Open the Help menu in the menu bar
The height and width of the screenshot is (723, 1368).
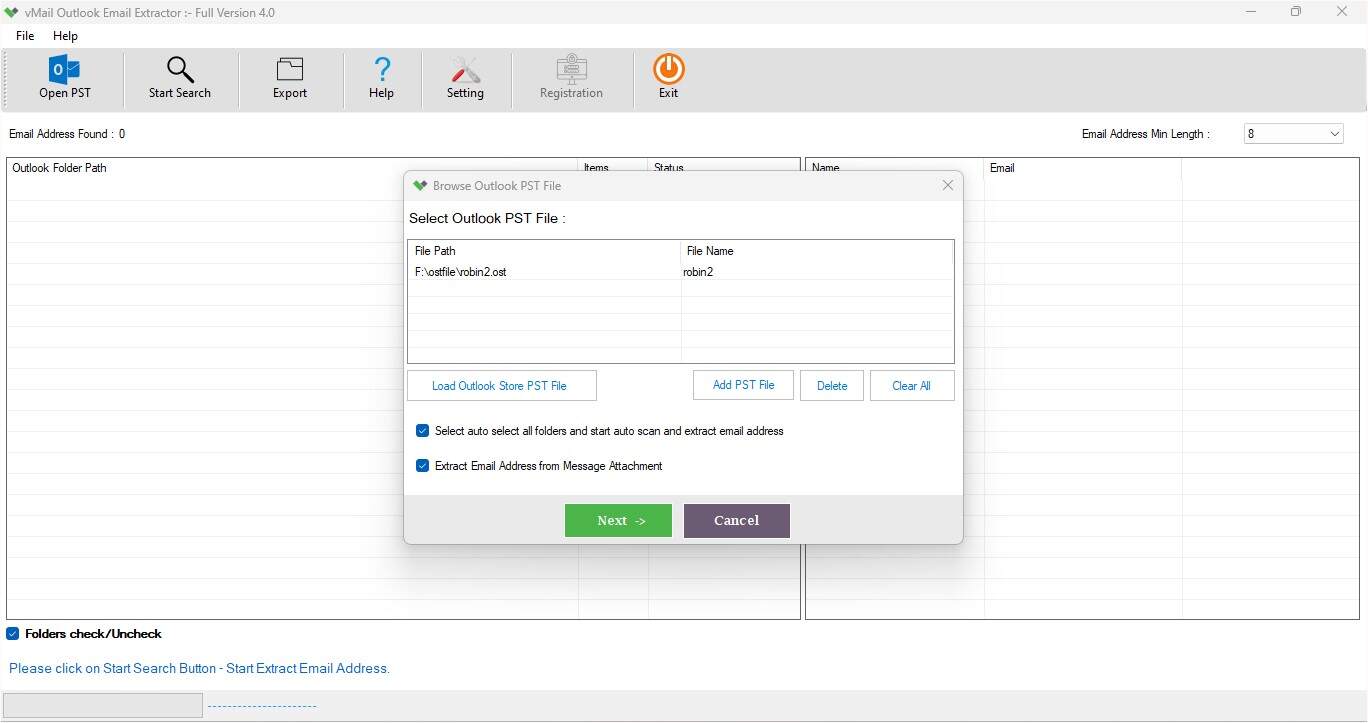pyautogui.click(x=65, y=36)
